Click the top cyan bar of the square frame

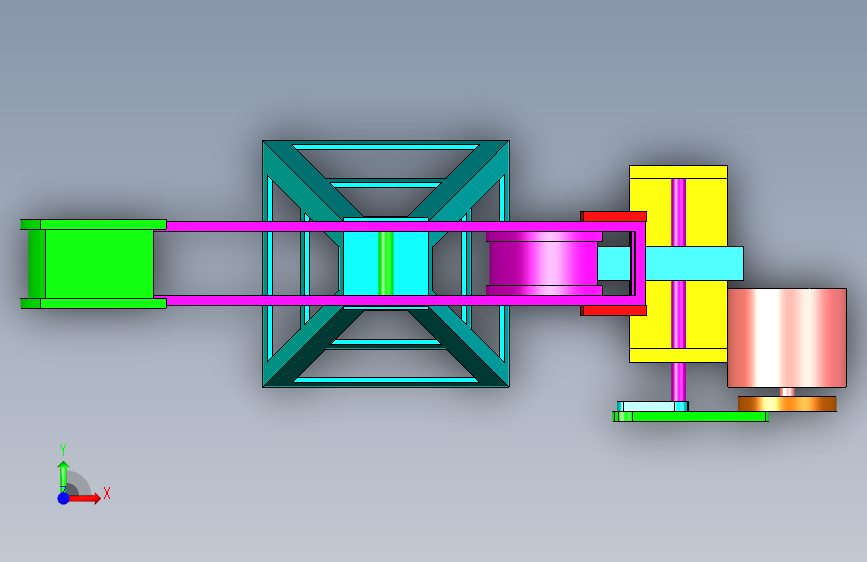(386, 147)
